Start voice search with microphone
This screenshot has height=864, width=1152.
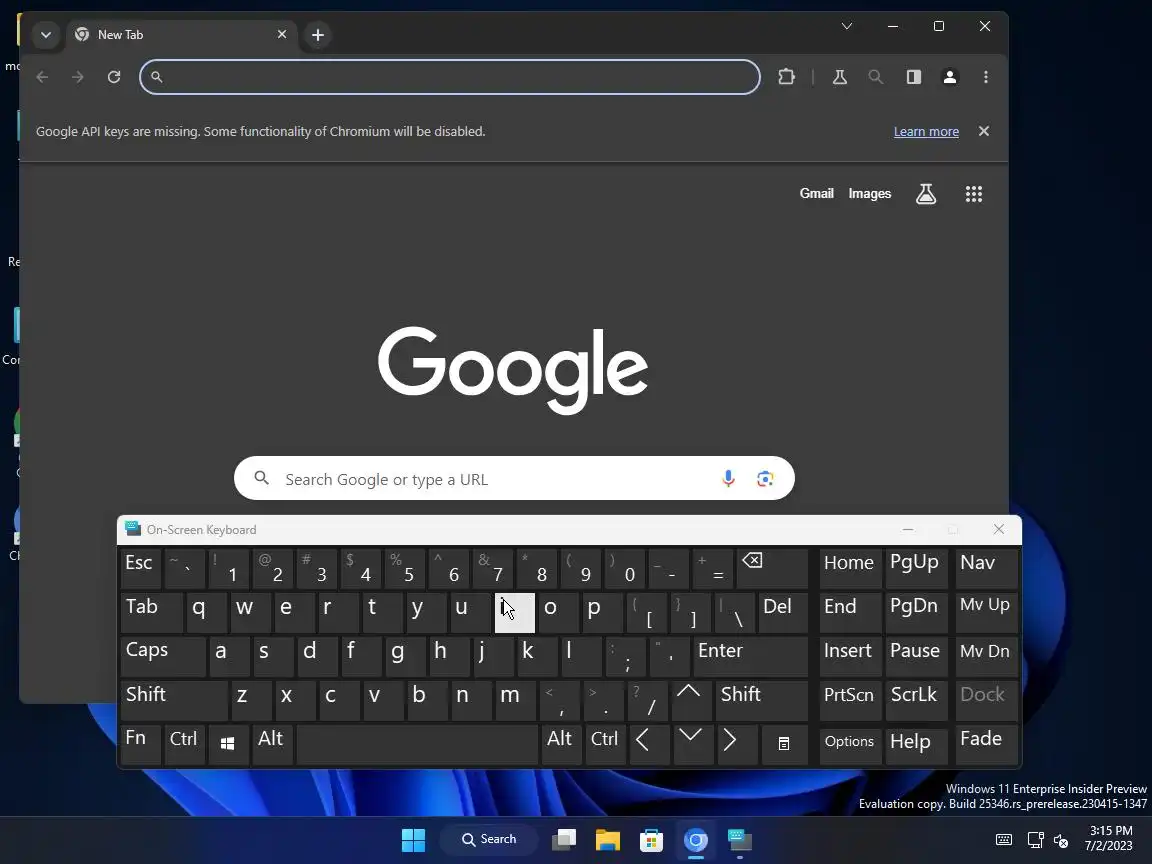coord(728,478)
